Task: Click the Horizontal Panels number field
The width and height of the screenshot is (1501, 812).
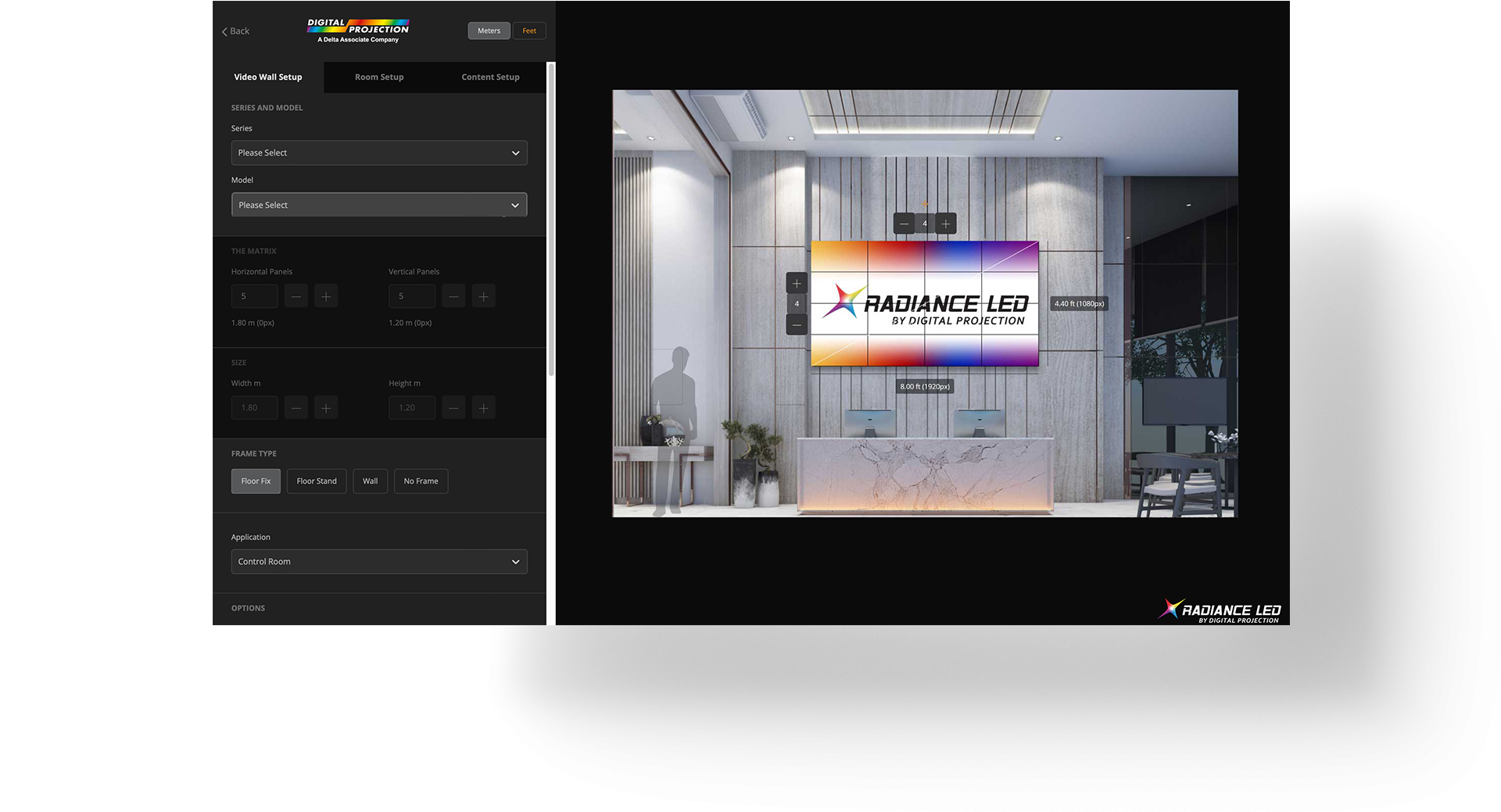Action: coord(254,296)
